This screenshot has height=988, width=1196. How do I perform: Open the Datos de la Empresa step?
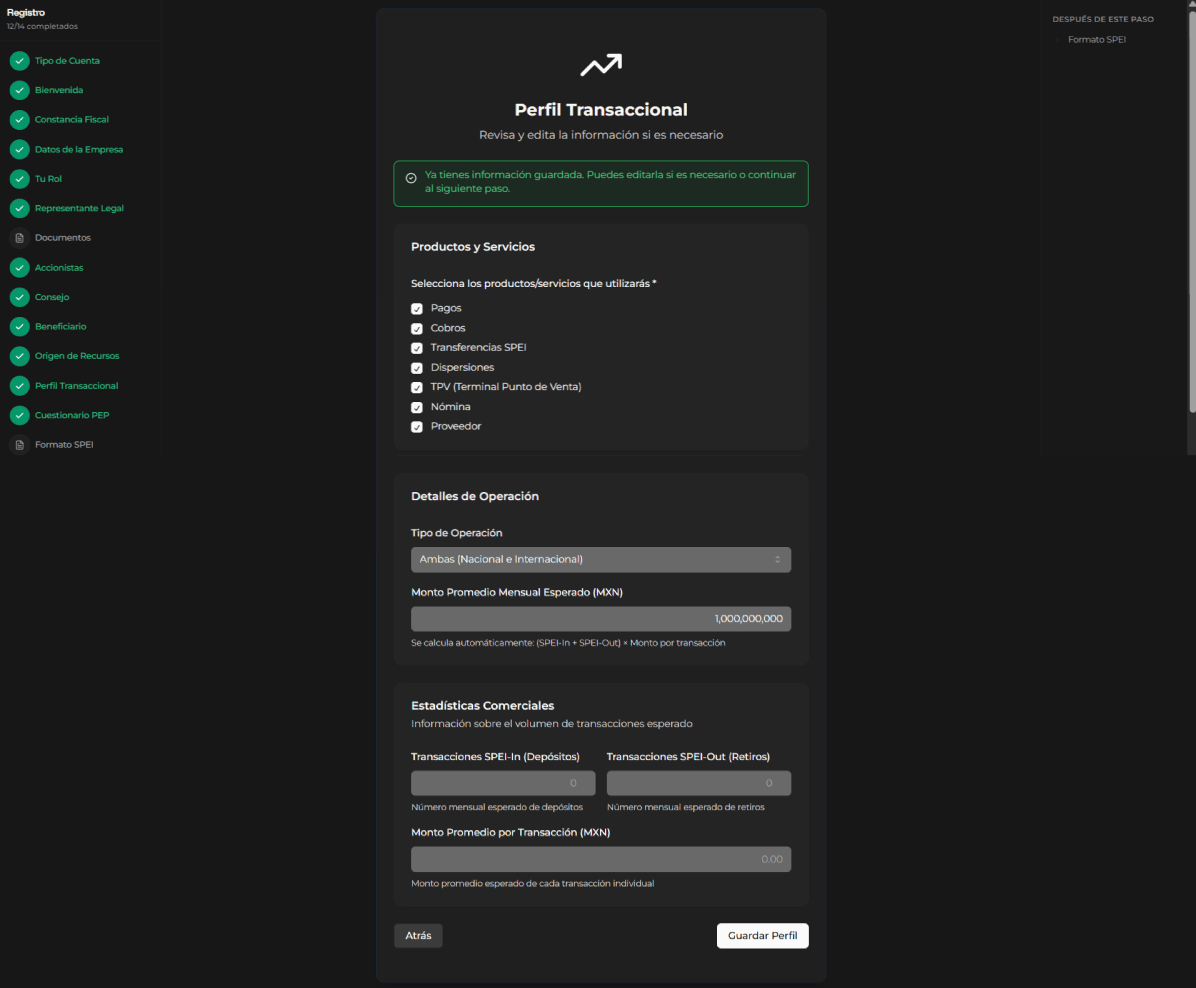79,150
